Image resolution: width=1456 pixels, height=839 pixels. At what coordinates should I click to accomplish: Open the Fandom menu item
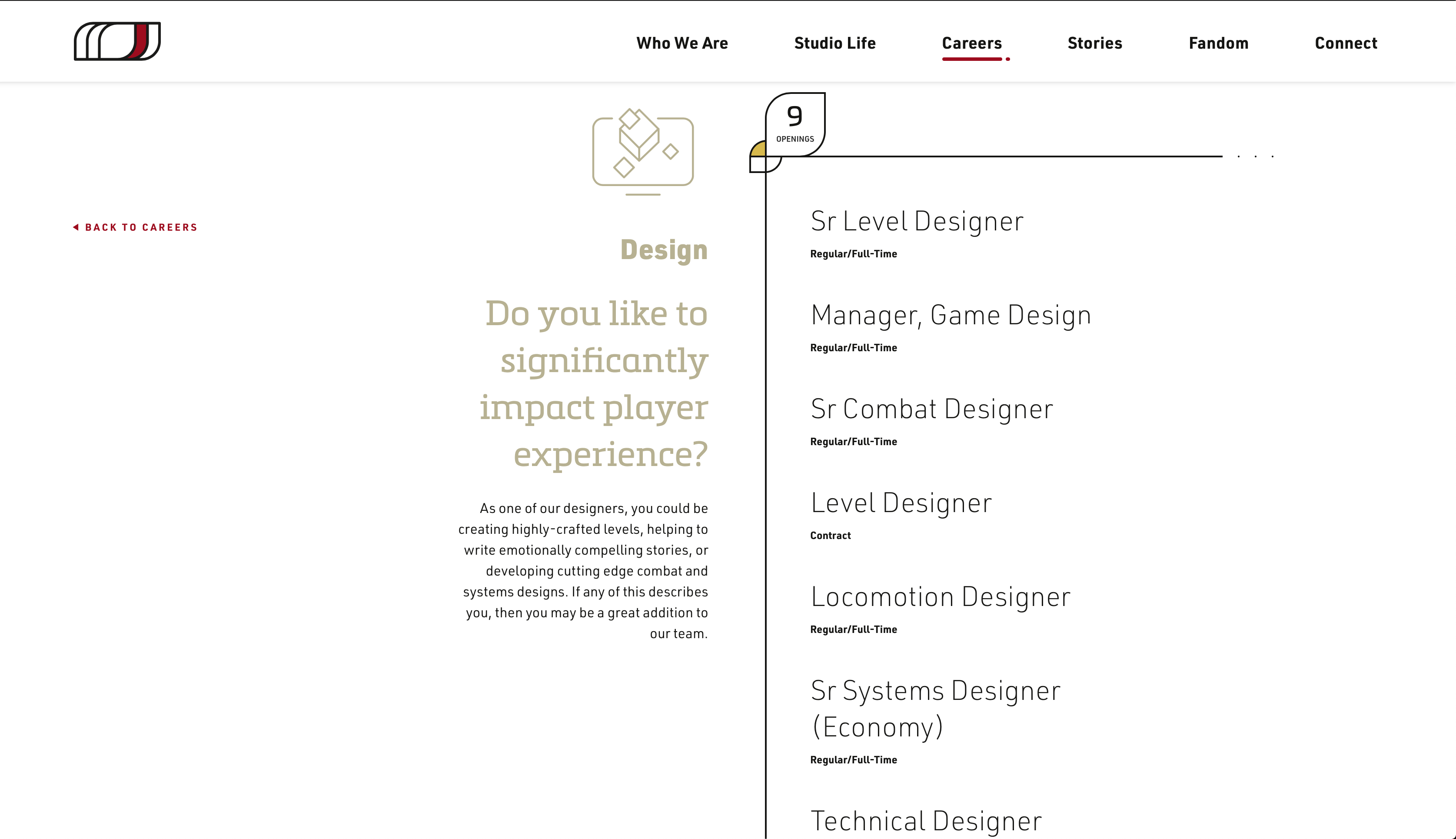pos(1218,43)
